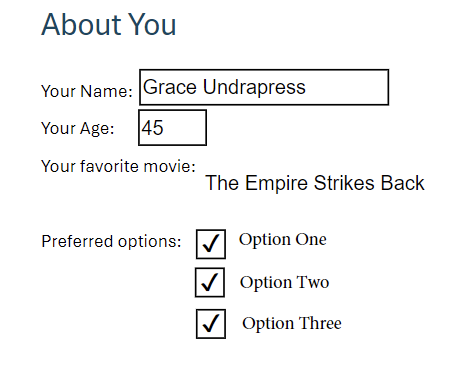Toggle the Option Two checkbox

210,282
